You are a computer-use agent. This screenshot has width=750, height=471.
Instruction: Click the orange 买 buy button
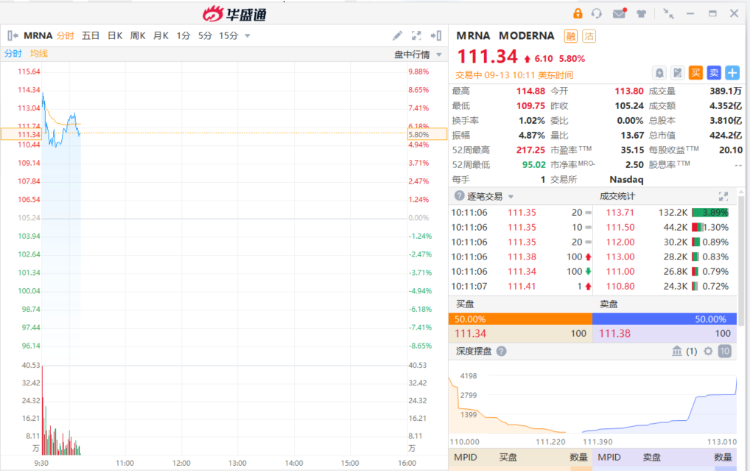[695, 73]
